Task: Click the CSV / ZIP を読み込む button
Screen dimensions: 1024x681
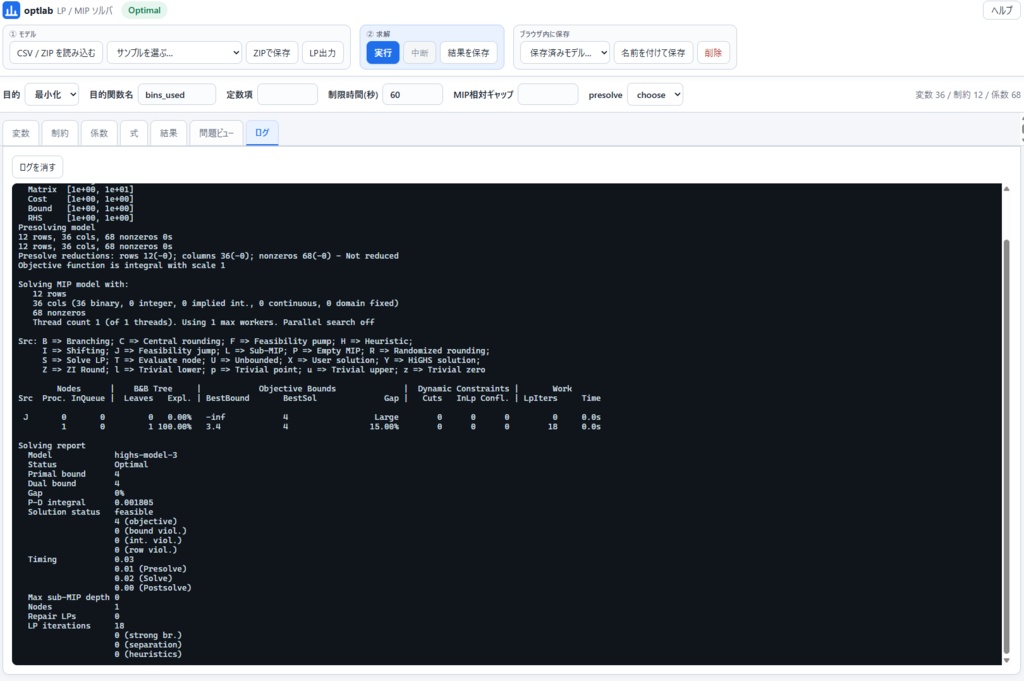Action: 56,53
